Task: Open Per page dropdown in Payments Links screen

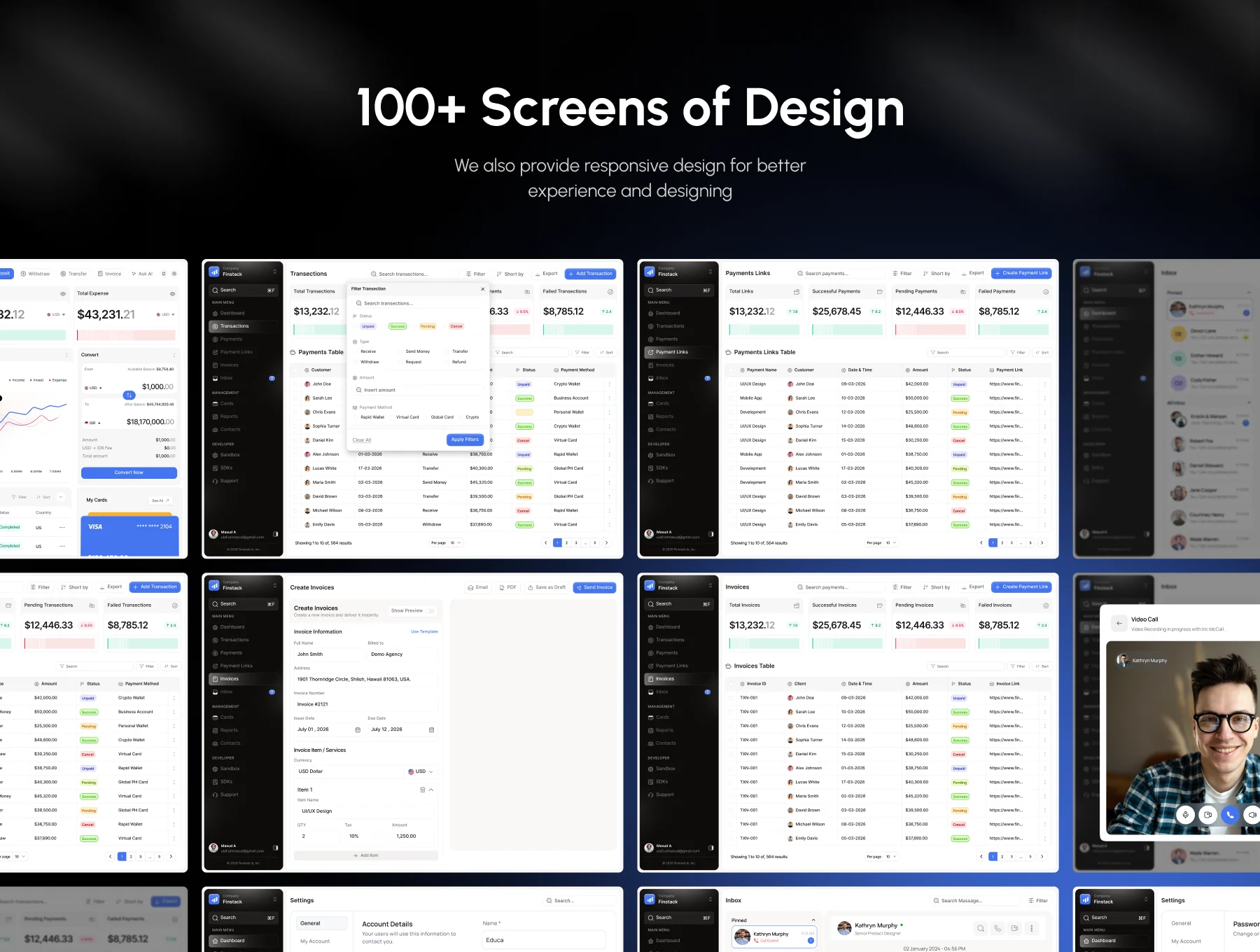Action: click(890, 542)
